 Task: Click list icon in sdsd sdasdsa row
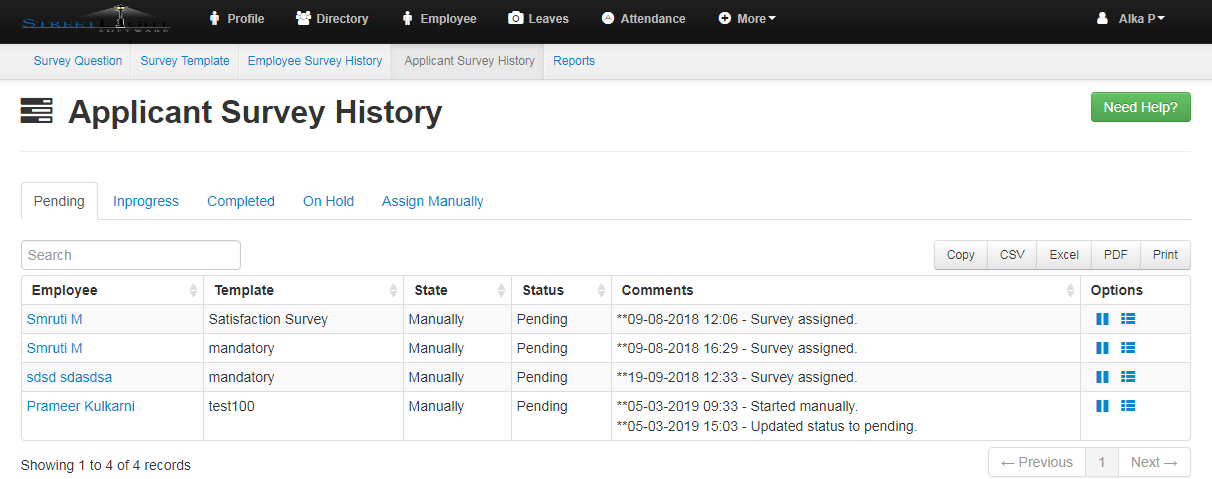[x=1128, y=377]
